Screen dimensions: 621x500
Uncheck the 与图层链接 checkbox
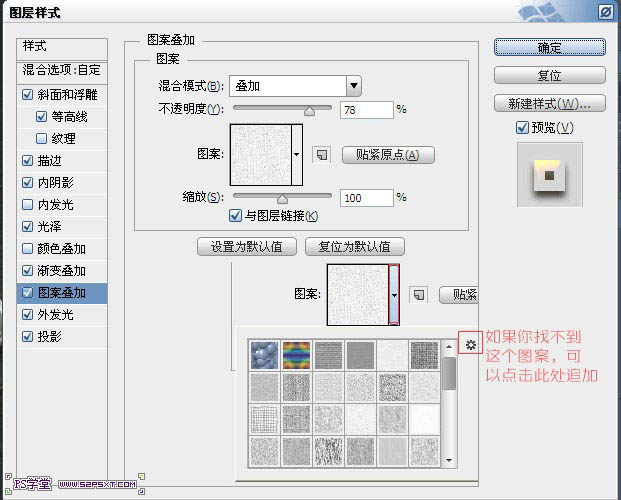pos(235,216)
